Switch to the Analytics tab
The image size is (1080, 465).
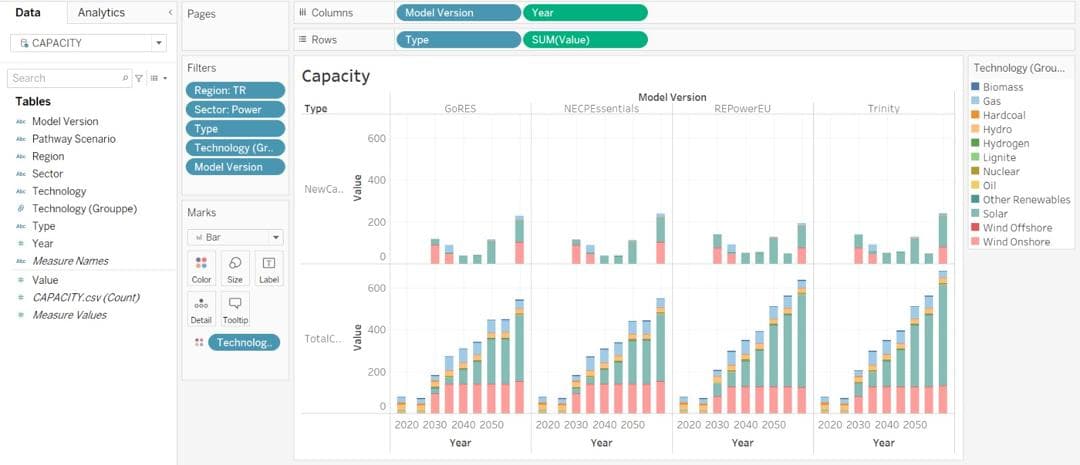(x=101, y=12)
